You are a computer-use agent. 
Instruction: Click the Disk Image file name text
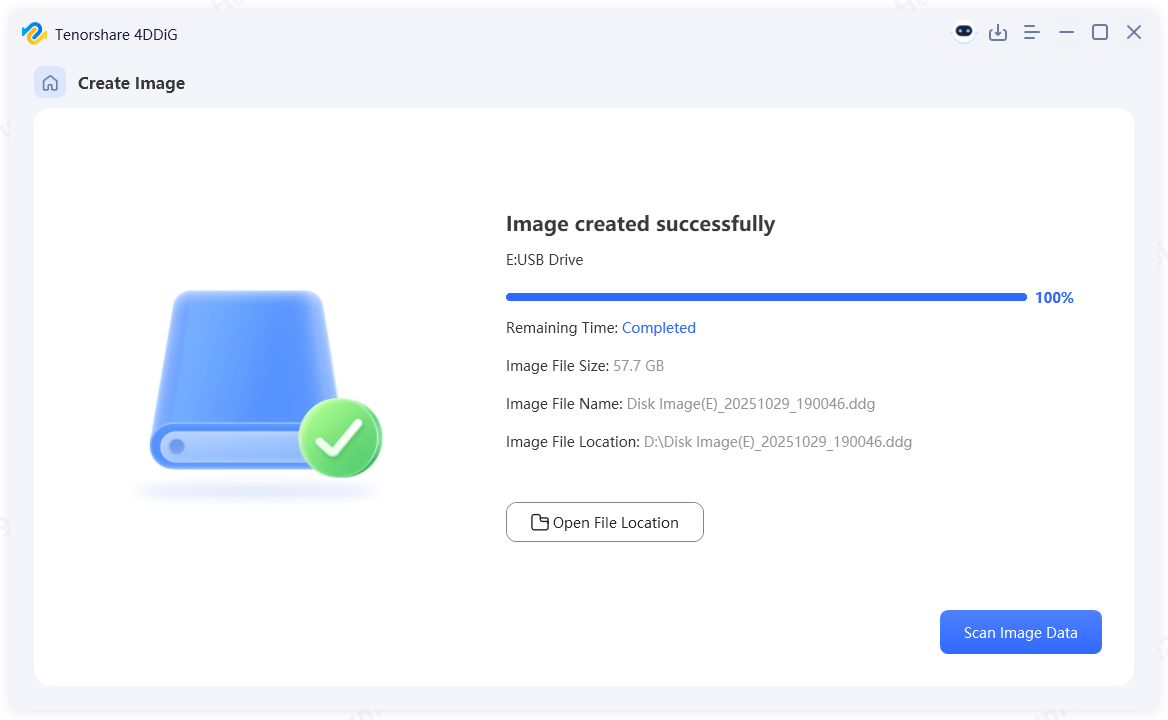coord(751,403)
